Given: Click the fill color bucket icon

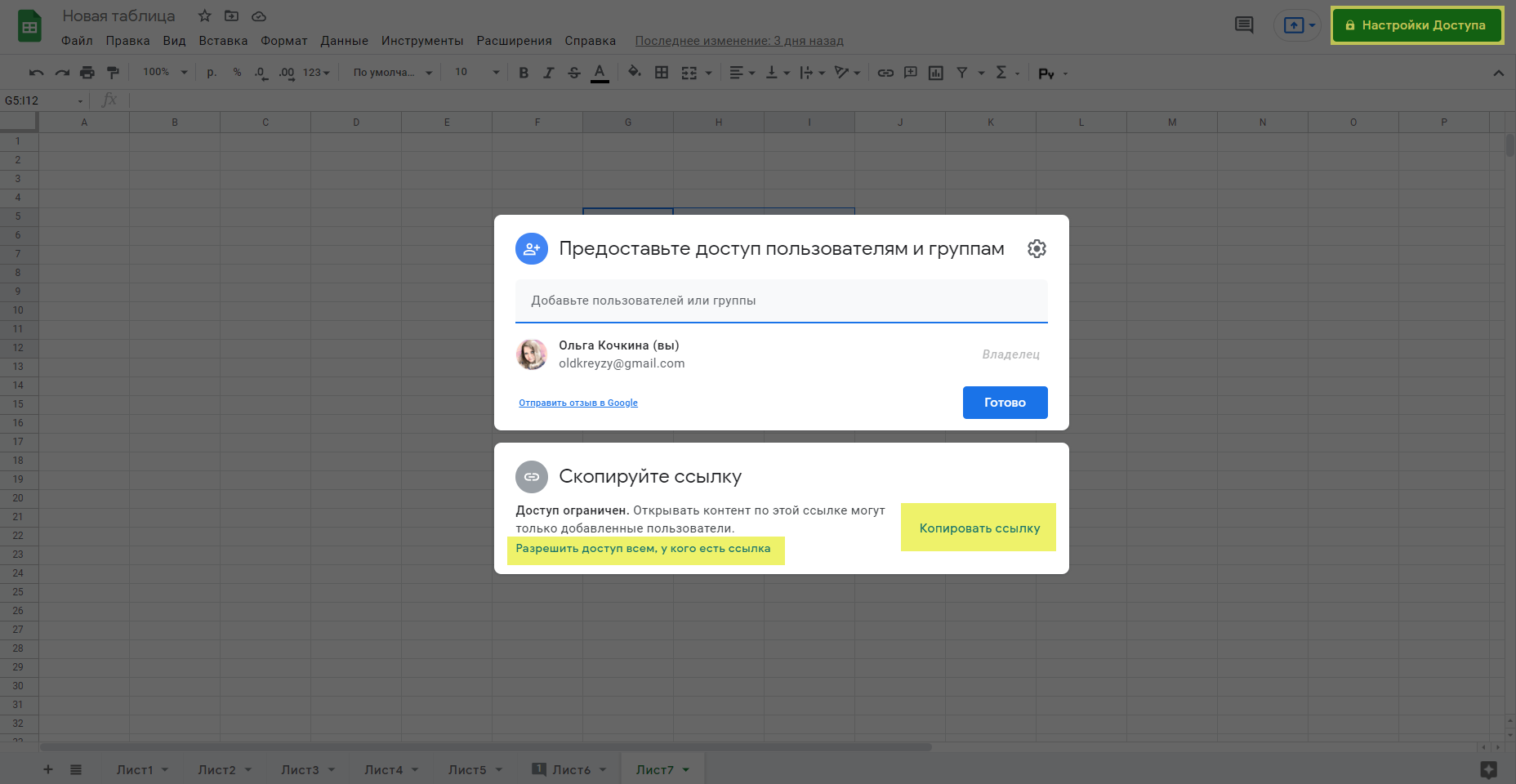Looking at the screenshot, I should pos(634,73).
